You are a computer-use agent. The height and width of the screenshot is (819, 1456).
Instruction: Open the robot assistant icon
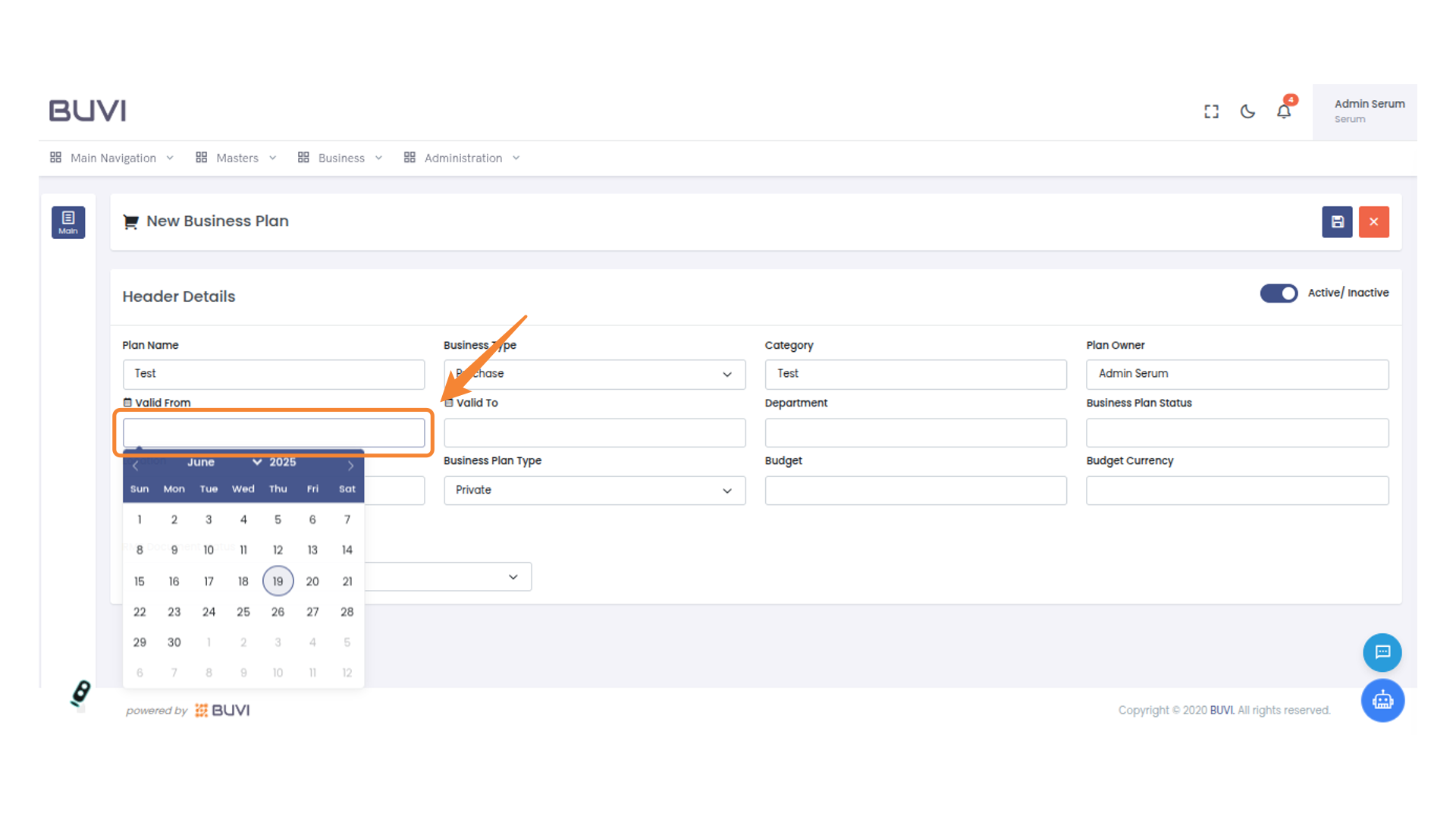(1382, 700)
